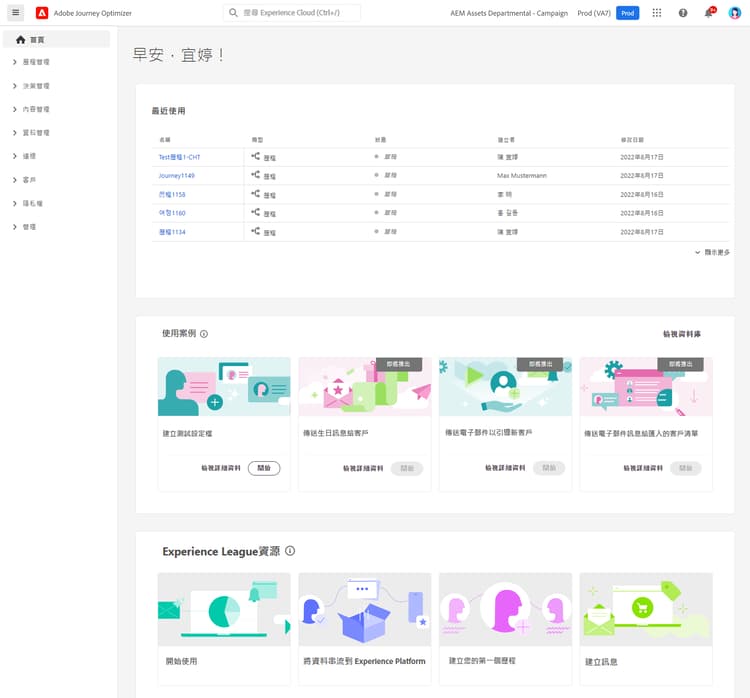
Task: Expand the 決策管理 sidebar section
Action: 15,86
